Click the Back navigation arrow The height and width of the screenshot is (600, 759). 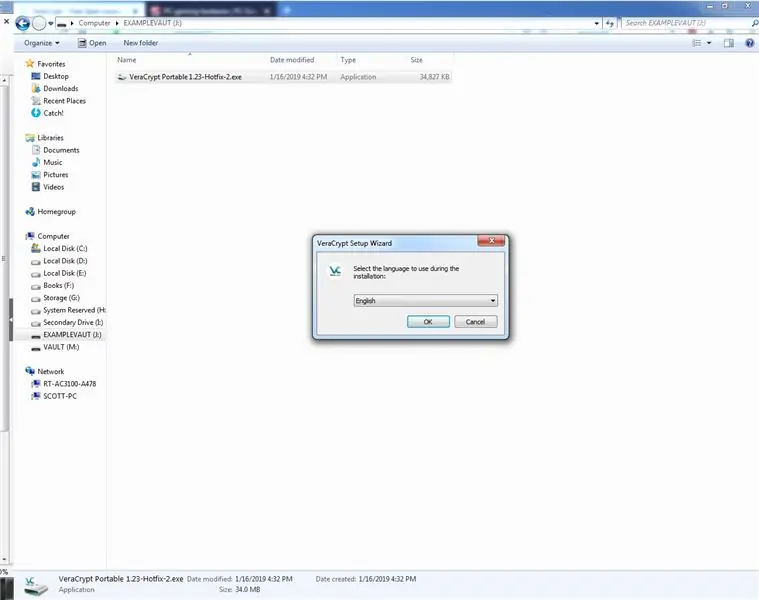point(22,23)
